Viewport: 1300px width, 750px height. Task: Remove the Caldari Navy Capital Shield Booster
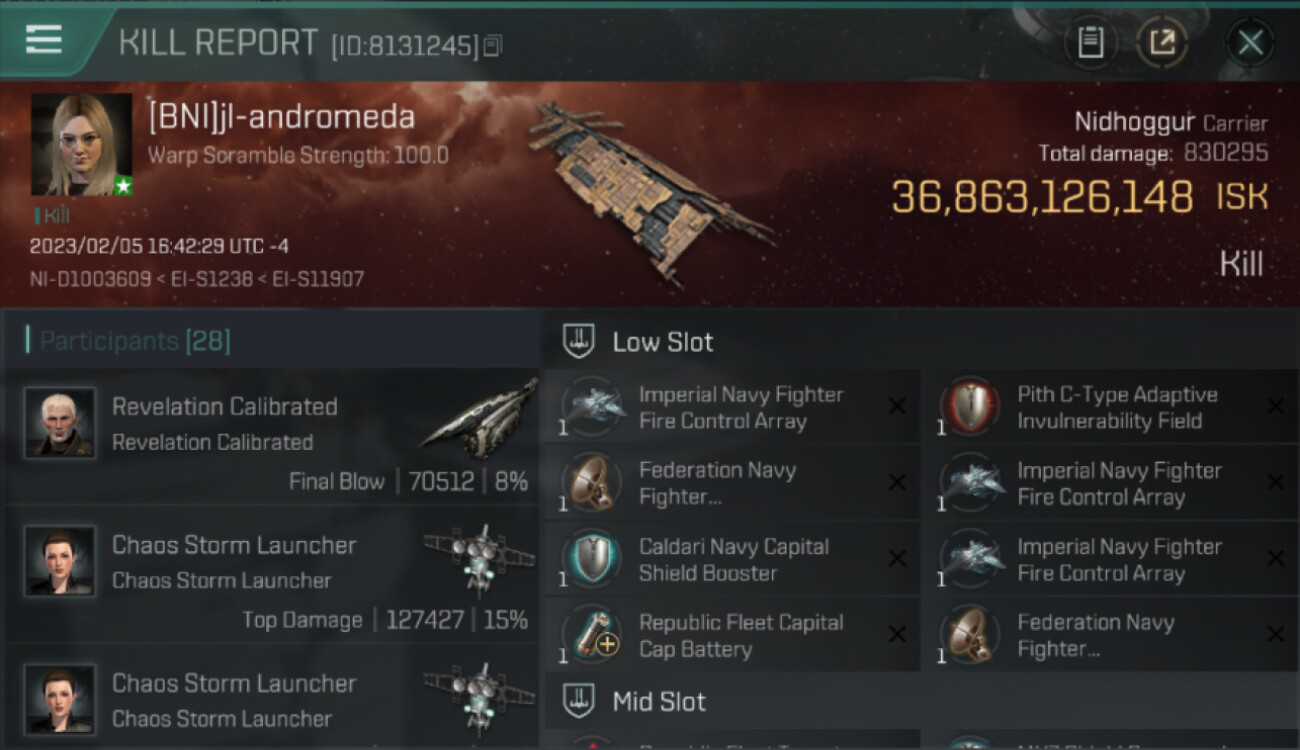[x=897, y=558]
